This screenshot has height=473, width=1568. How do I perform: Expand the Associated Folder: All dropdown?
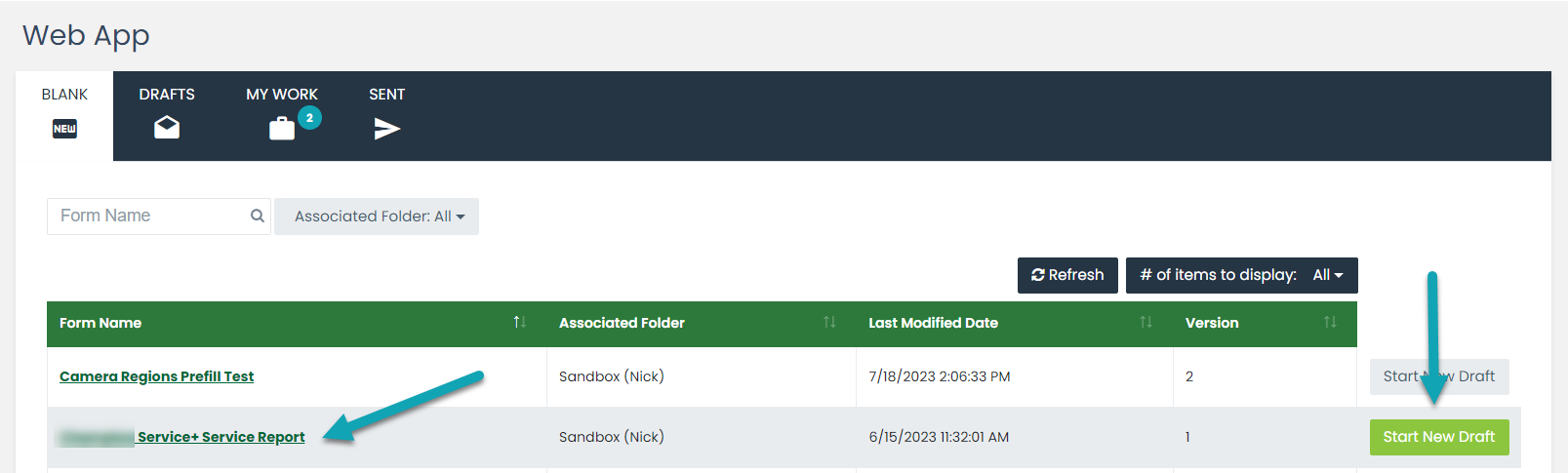point(377,217)
